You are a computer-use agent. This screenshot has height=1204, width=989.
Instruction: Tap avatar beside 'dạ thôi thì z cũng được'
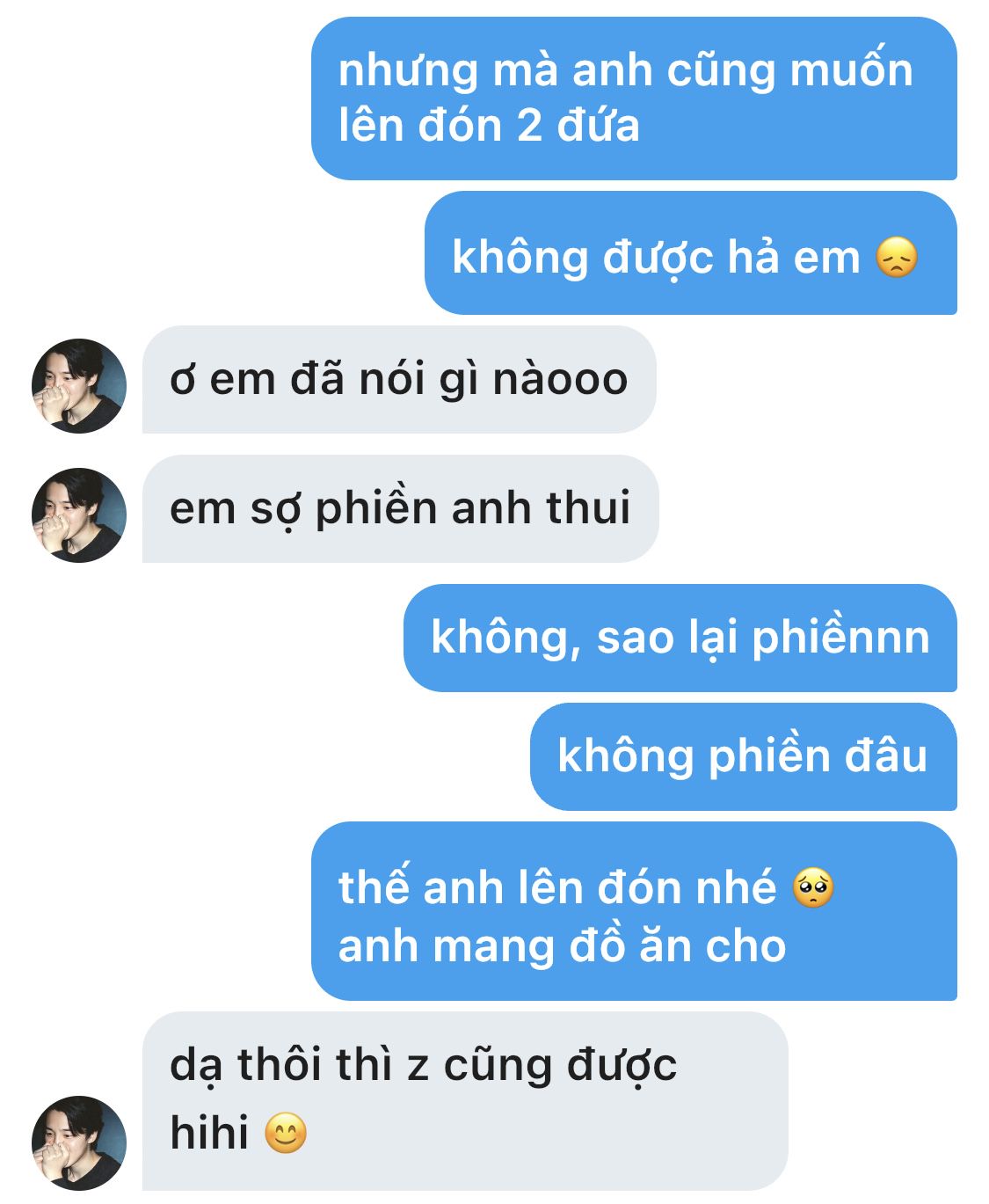point(79,1142)
